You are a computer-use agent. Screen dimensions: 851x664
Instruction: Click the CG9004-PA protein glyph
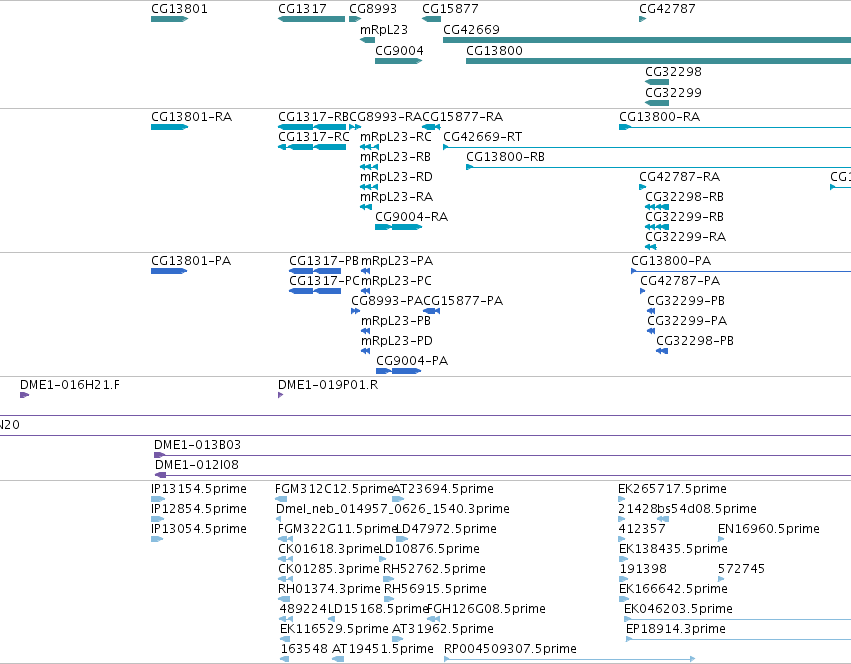[398, 371]
